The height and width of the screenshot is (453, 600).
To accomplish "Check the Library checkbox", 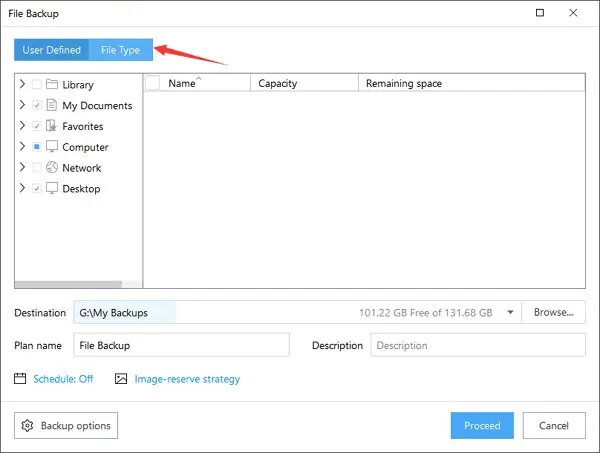I will 37,84.
